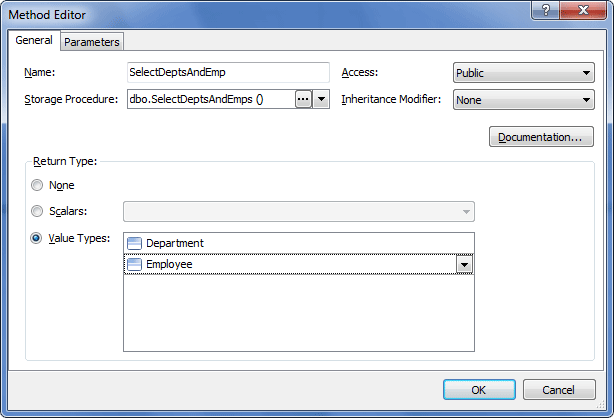Click the OK button
This screenshot has width=614, height=418.
pyautogui.click(x=479, y=390)
